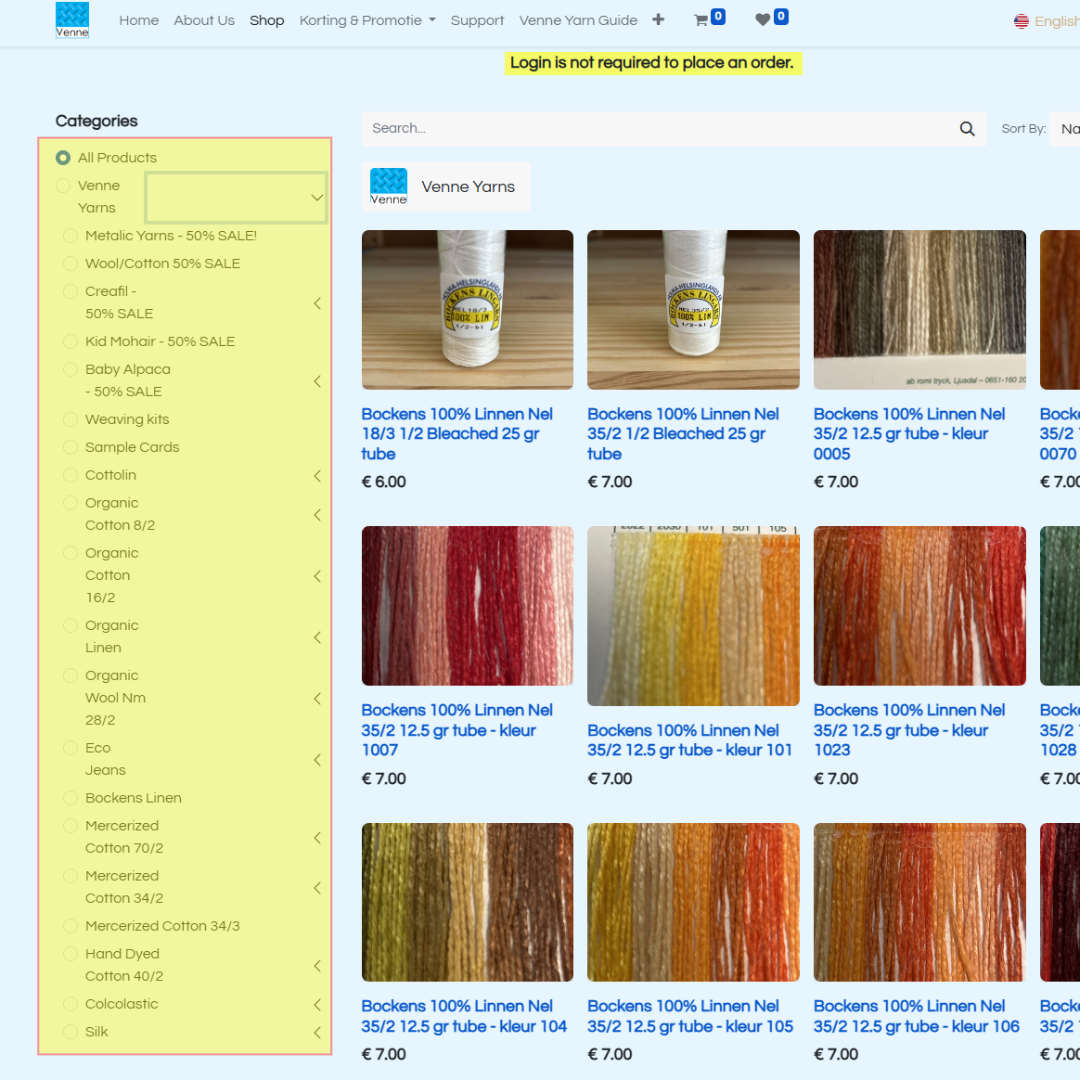Expand the Mercerized Cotton 34/2 subcategories
This screenshot has width=1080, height=1080.
tap(318, 888)
